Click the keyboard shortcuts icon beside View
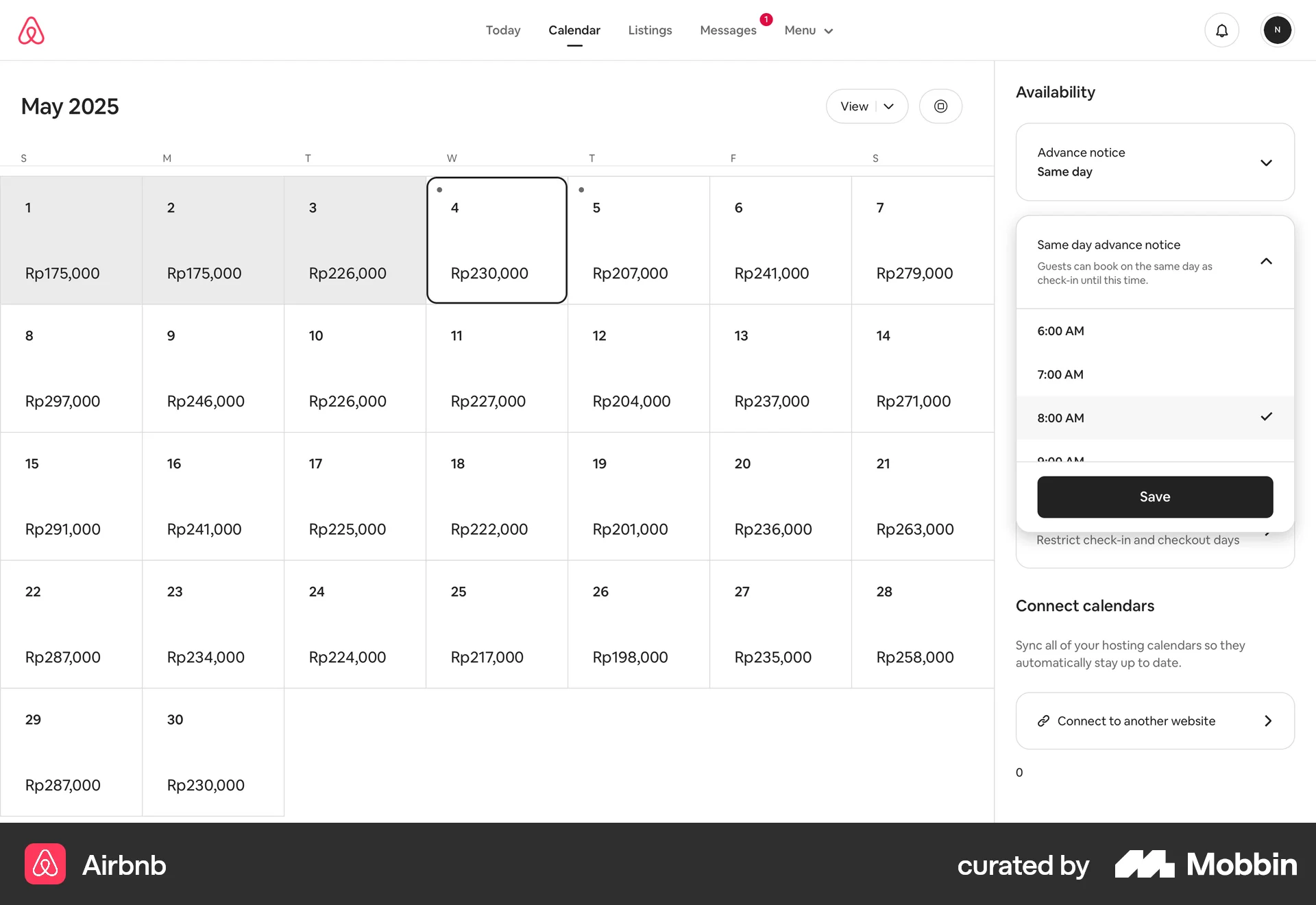The height and width of the screenshot is (905, 1316). point(940,106)
